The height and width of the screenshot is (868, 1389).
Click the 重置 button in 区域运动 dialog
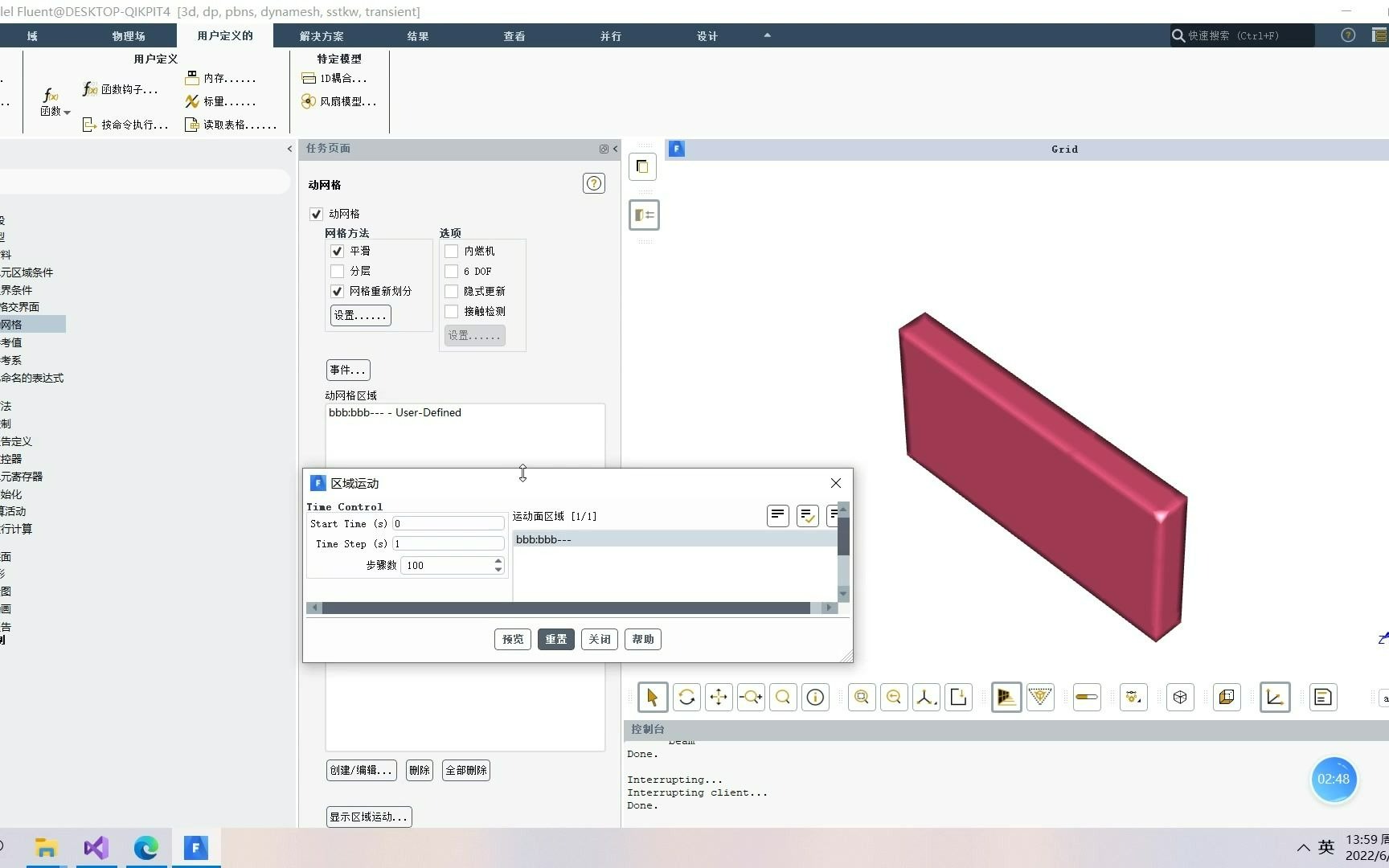pos(556,639)
